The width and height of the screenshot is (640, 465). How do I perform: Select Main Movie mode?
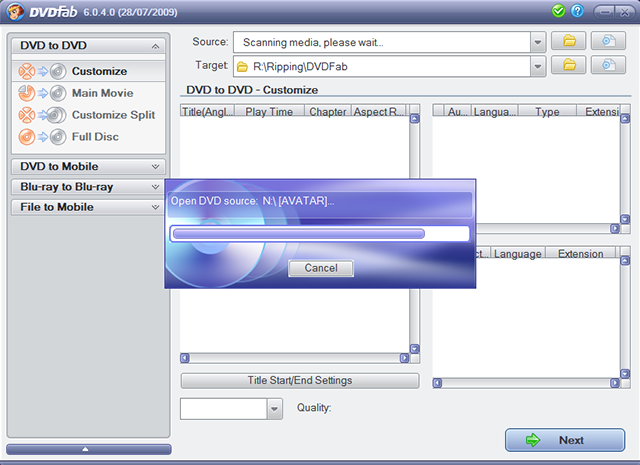coord(89,93)
